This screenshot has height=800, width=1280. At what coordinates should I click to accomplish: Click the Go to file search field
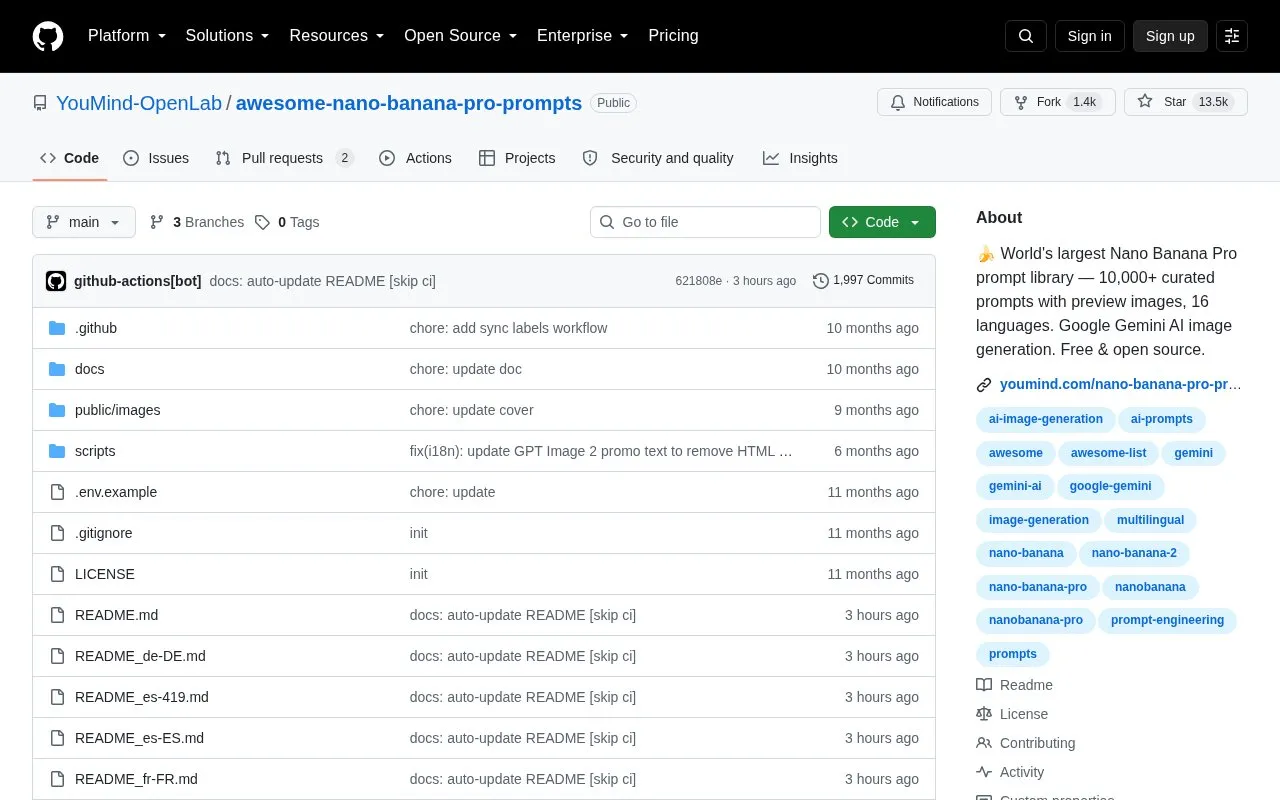tap(705, 222)
